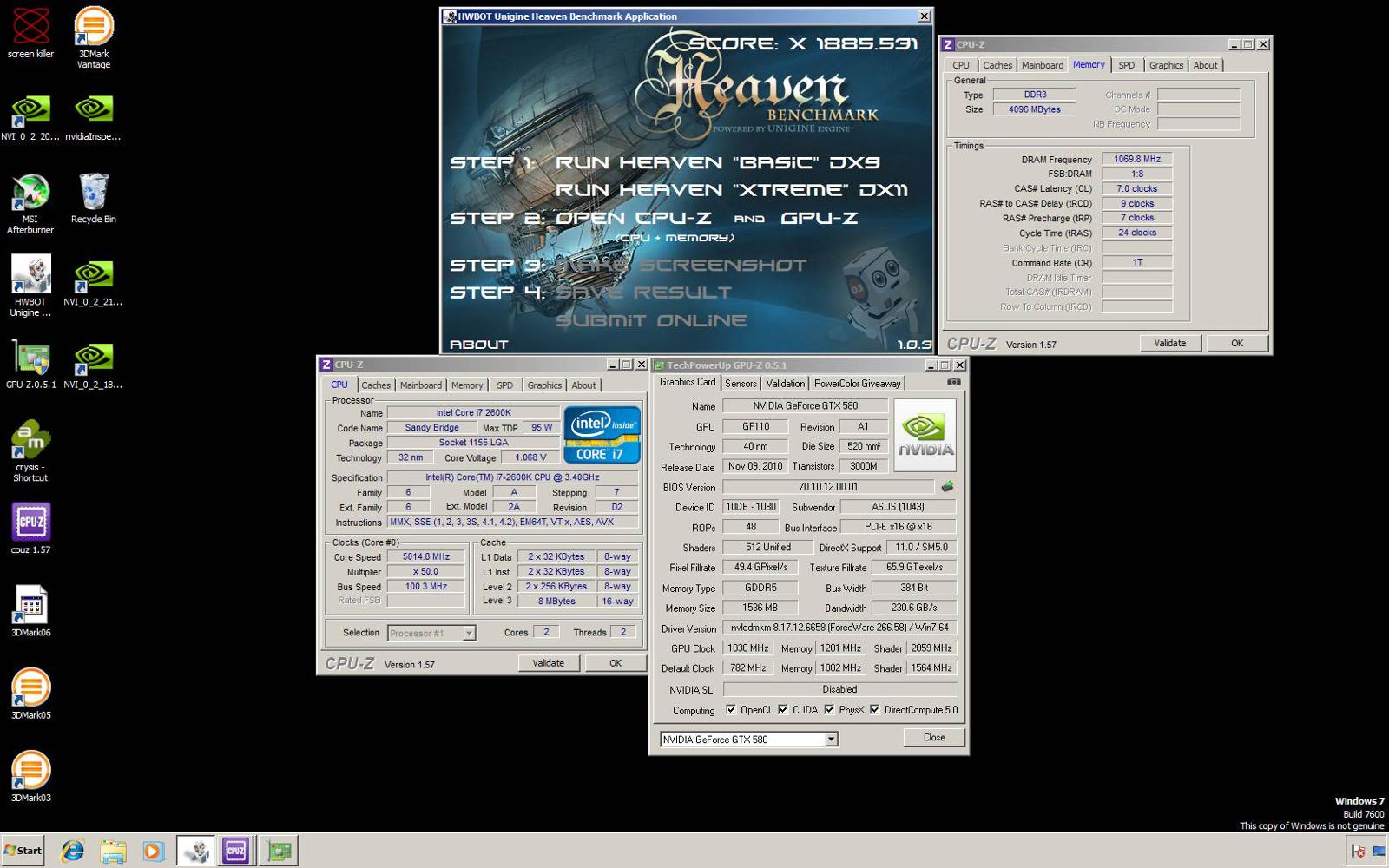
Task: Open the HWBOT Unigine desktop shortcut
Action: point(31,286)
